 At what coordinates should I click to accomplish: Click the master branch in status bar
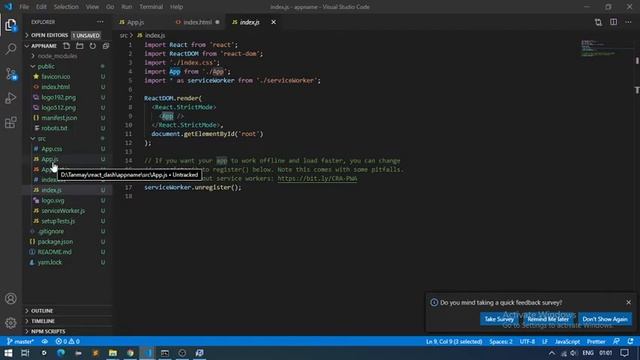pos(20,341)
